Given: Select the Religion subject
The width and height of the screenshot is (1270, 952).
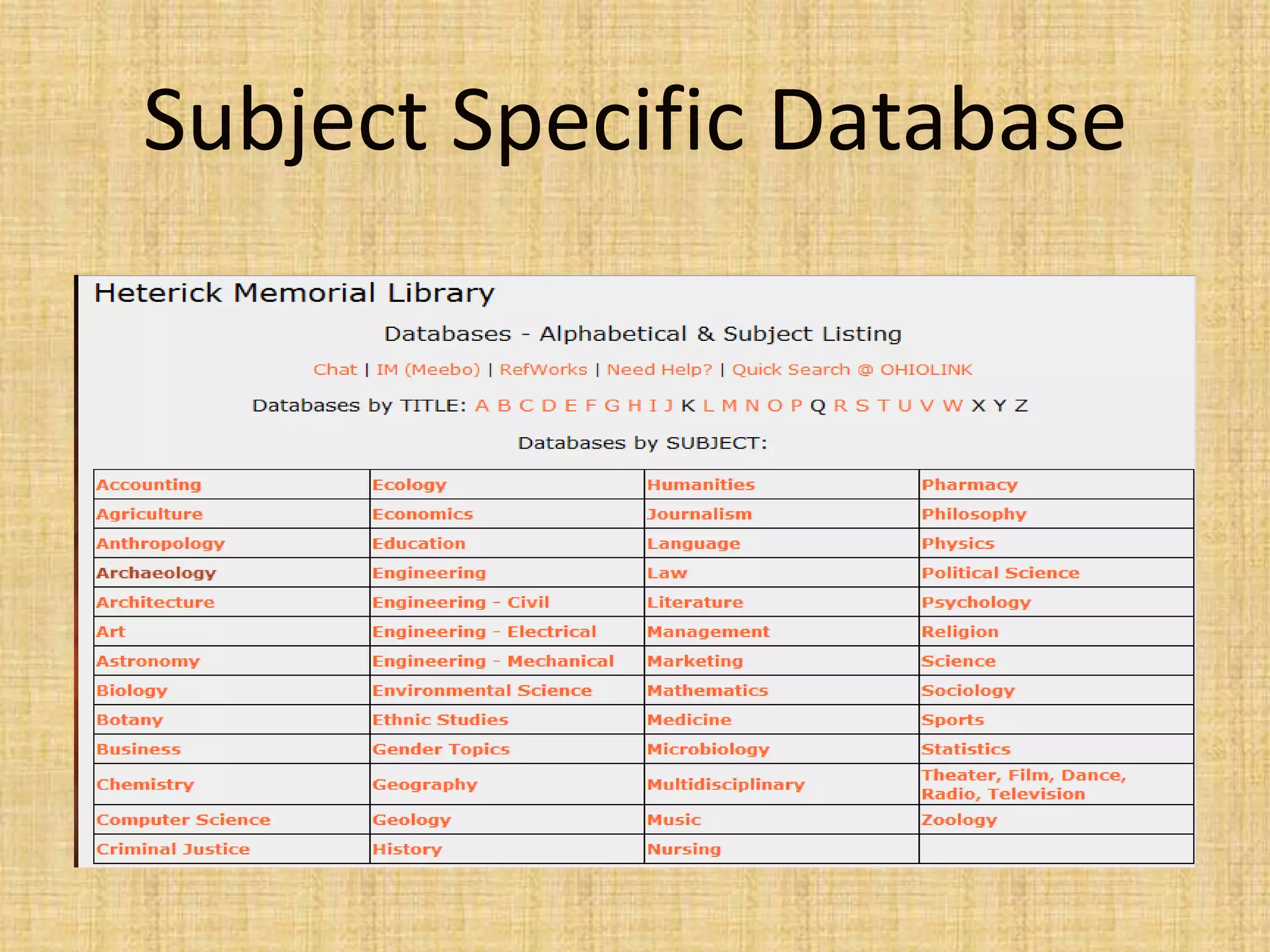Looking at the screenshot, I should (960, 632).
